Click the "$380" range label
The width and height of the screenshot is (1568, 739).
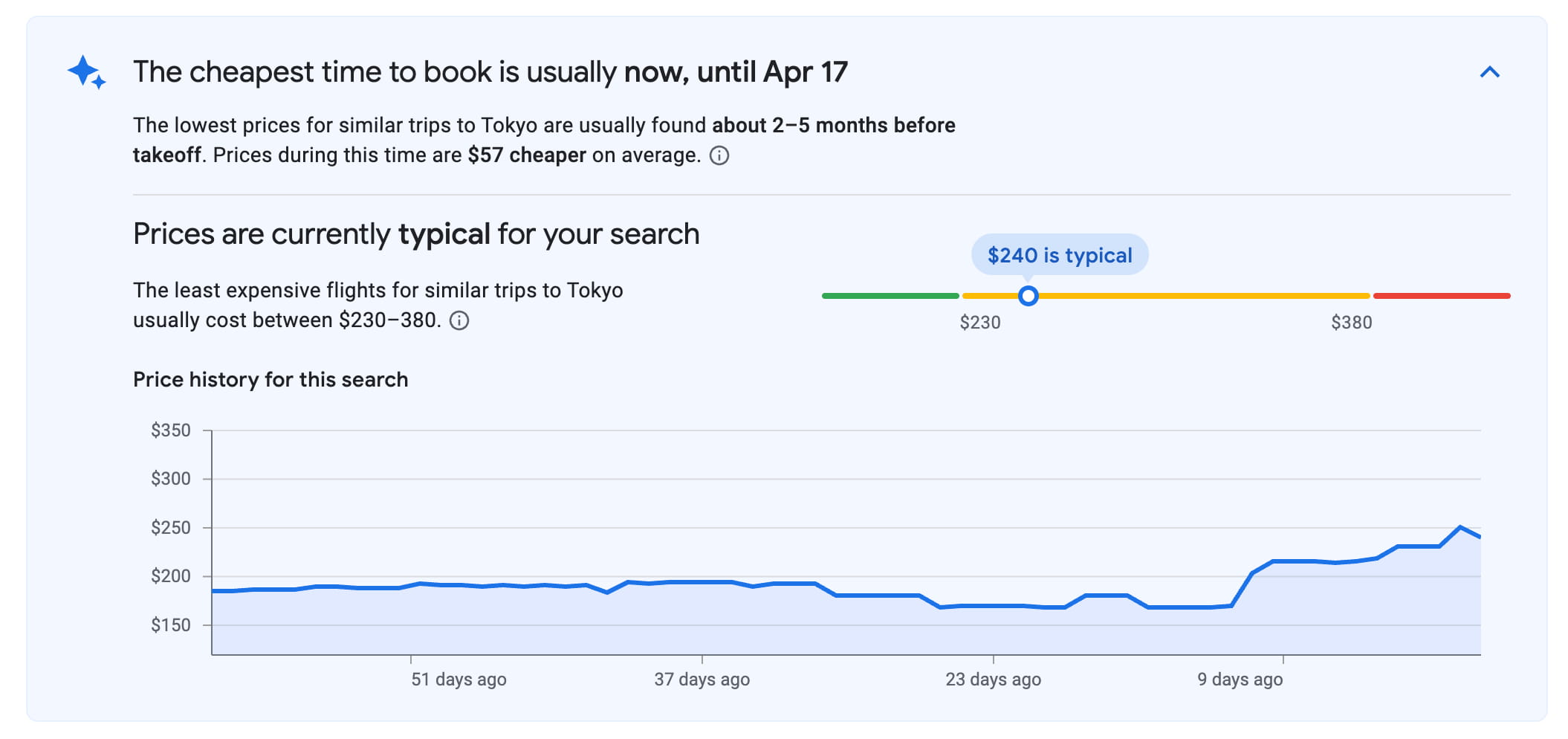point(1351,323)
